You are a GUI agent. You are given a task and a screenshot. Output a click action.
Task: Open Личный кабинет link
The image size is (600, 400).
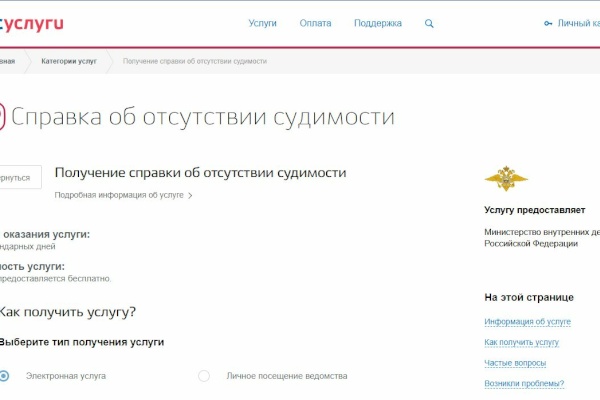click(x=579, y=23)
